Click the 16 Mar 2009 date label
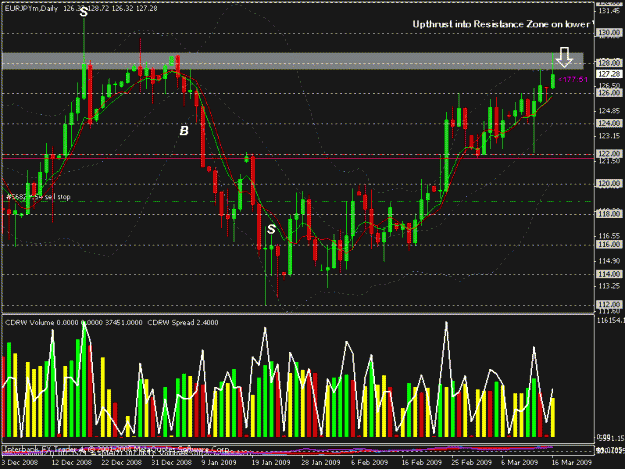Screen dimensions: 625x469 click(x=572, y=462)
